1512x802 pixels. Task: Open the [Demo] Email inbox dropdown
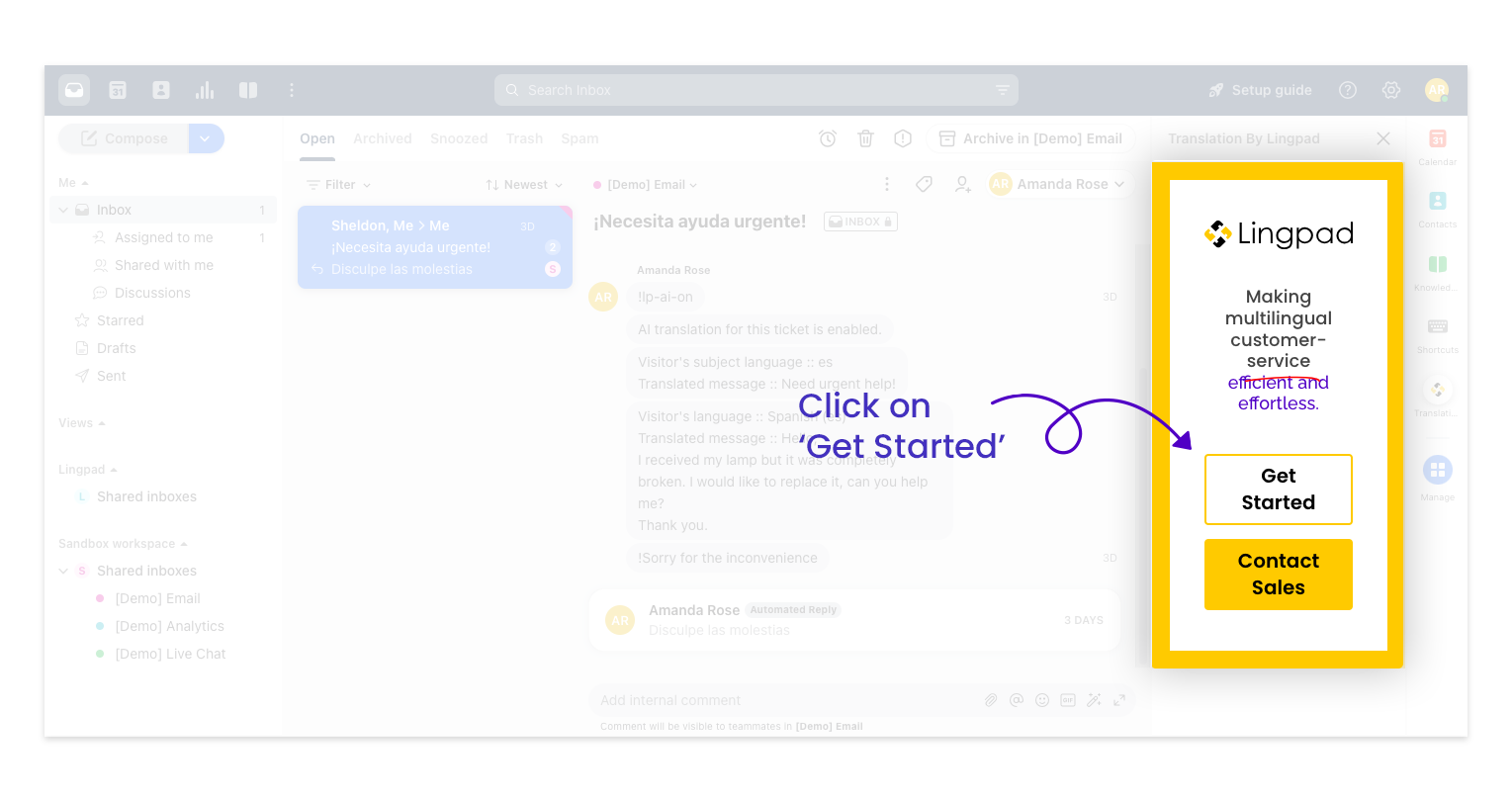click(646, 185)
